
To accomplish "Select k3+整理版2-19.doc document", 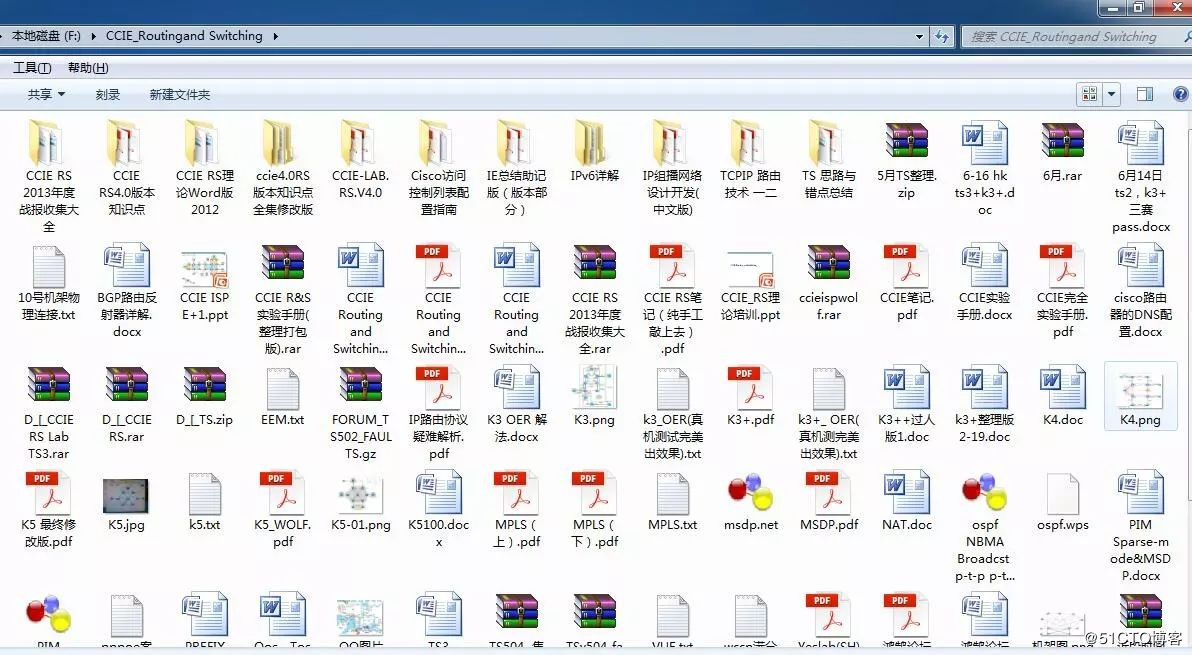I will 984,404.
